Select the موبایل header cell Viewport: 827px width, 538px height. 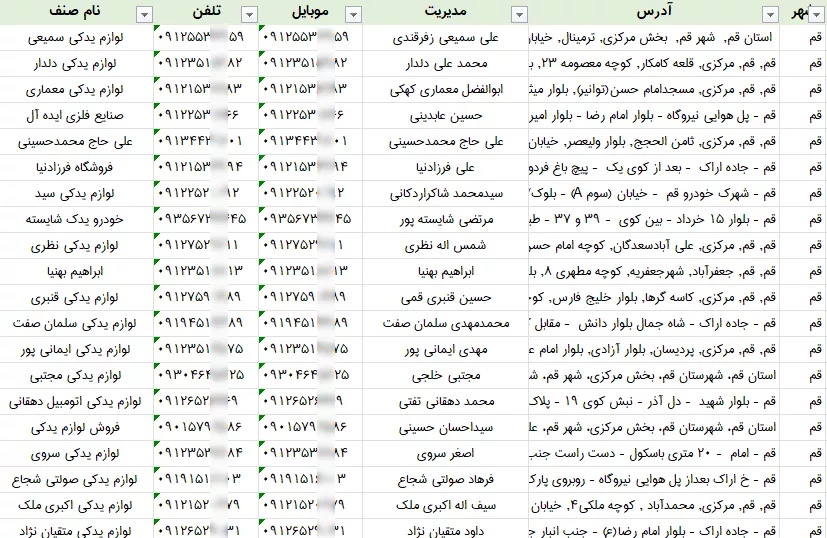coord(311,12)
